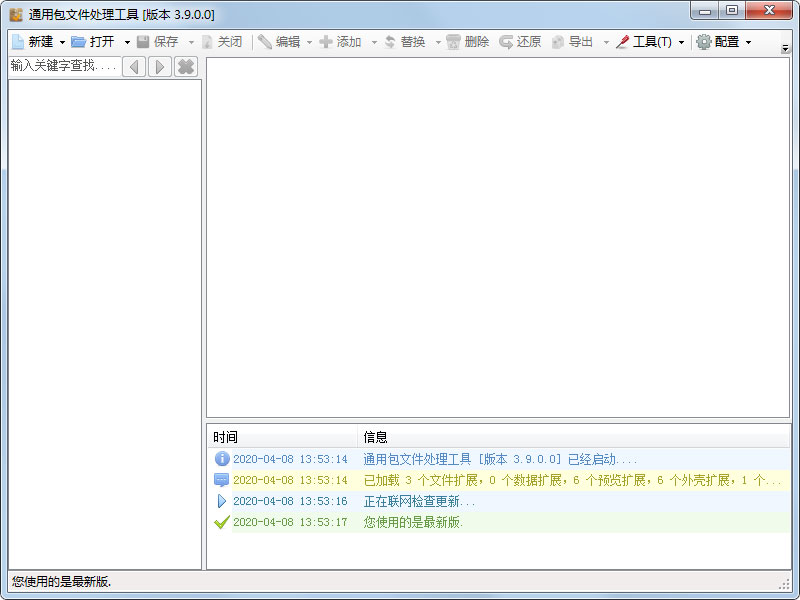Click the Open (打开) folder icon
Viewport: 800px width, 600px height.
tap(78, 42)
